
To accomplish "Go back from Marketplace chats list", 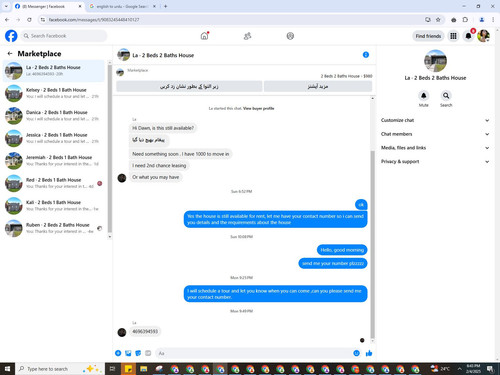I will point(10,53).
